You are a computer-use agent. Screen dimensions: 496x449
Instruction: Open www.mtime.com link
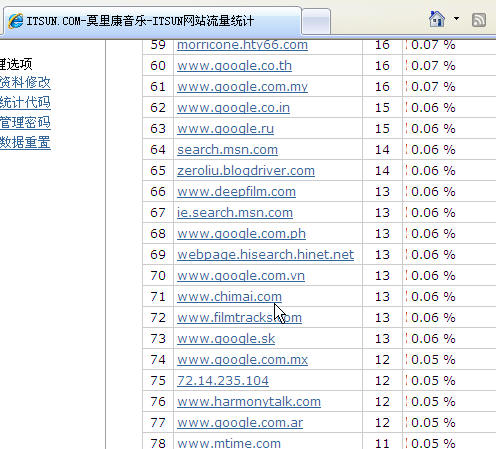point(229,443)
